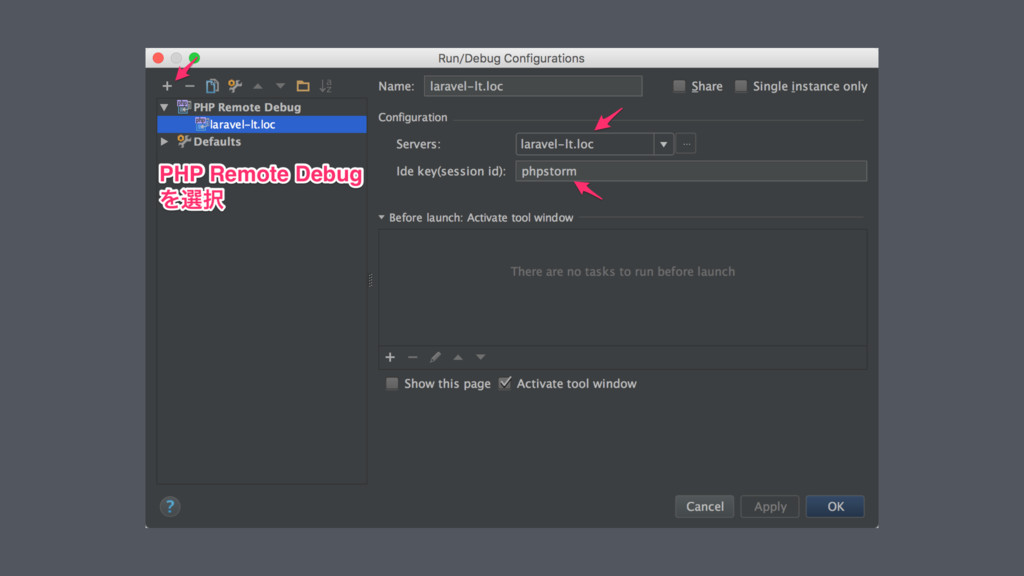The width and height of the screenshot is (1024, 576).
Task: Select the PHP Remote Debug group row
Action: pyautogui.click(x=262, y=107)
